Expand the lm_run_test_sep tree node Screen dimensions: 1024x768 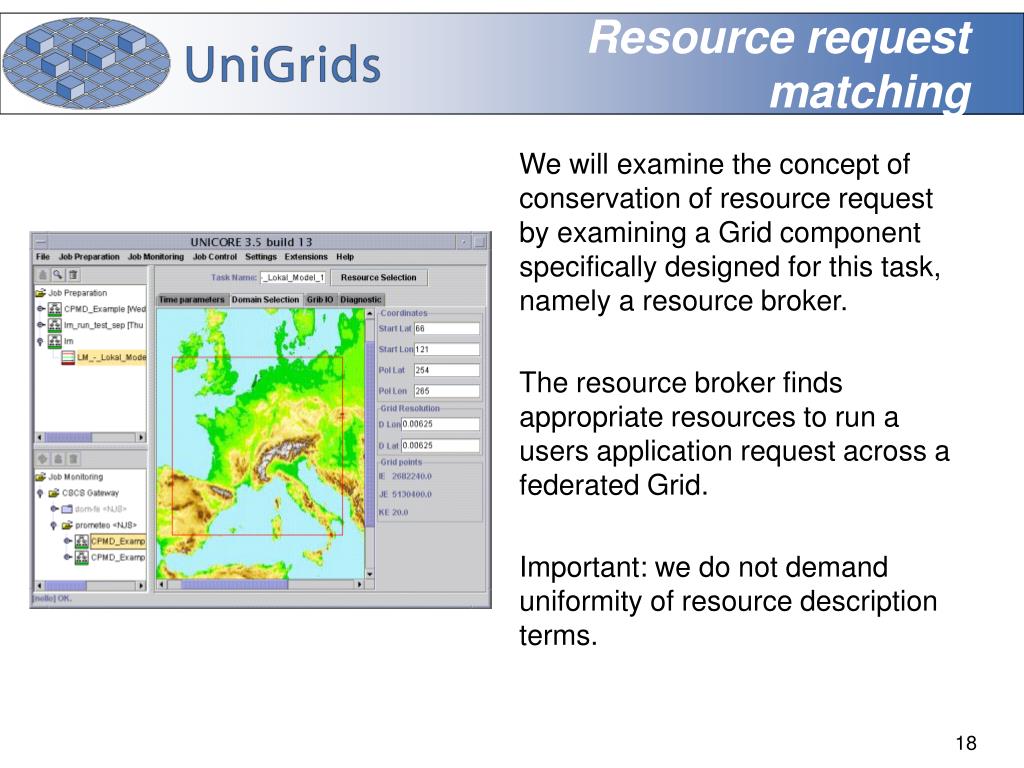tap(41, 325)
